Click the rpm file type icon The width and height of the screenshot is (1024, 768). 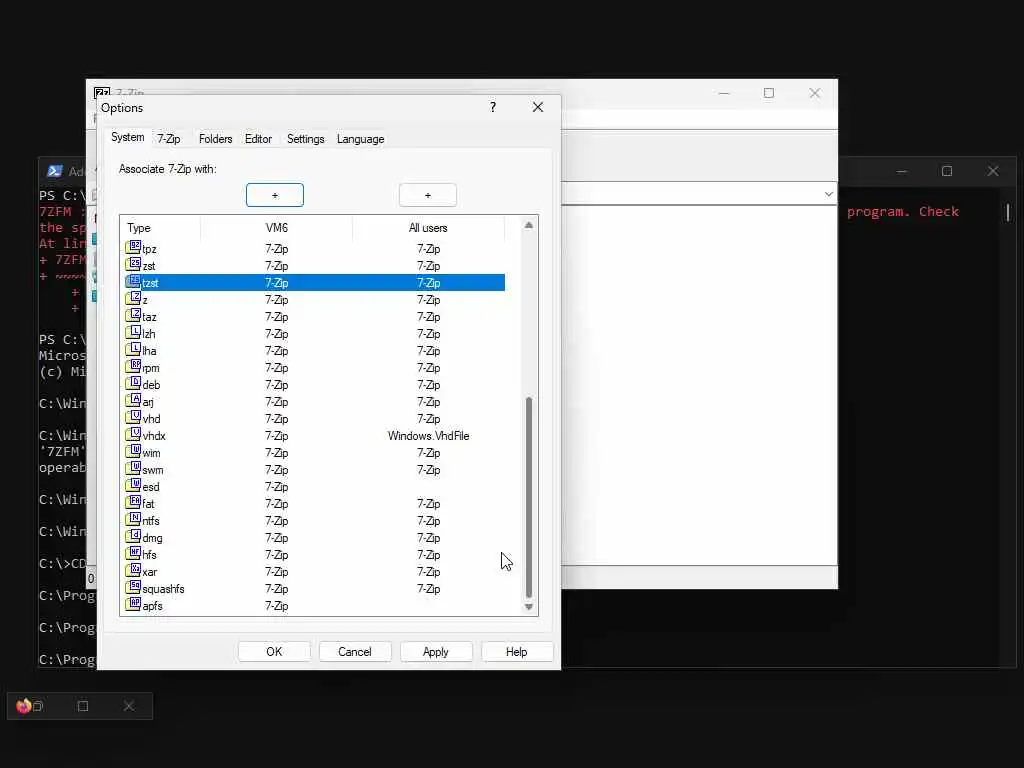click(x=133, y=366)
